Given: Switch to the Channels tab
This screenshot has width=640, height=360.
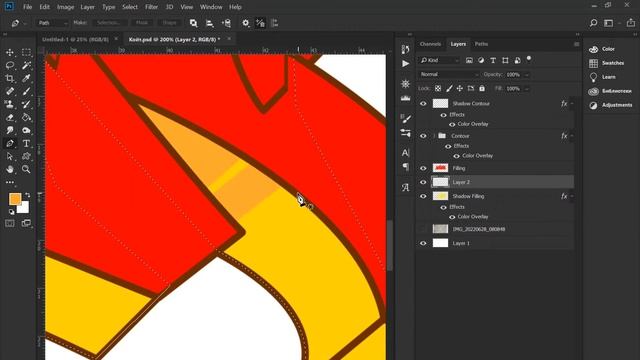Looking at the screenshot, I should (430, 44).
